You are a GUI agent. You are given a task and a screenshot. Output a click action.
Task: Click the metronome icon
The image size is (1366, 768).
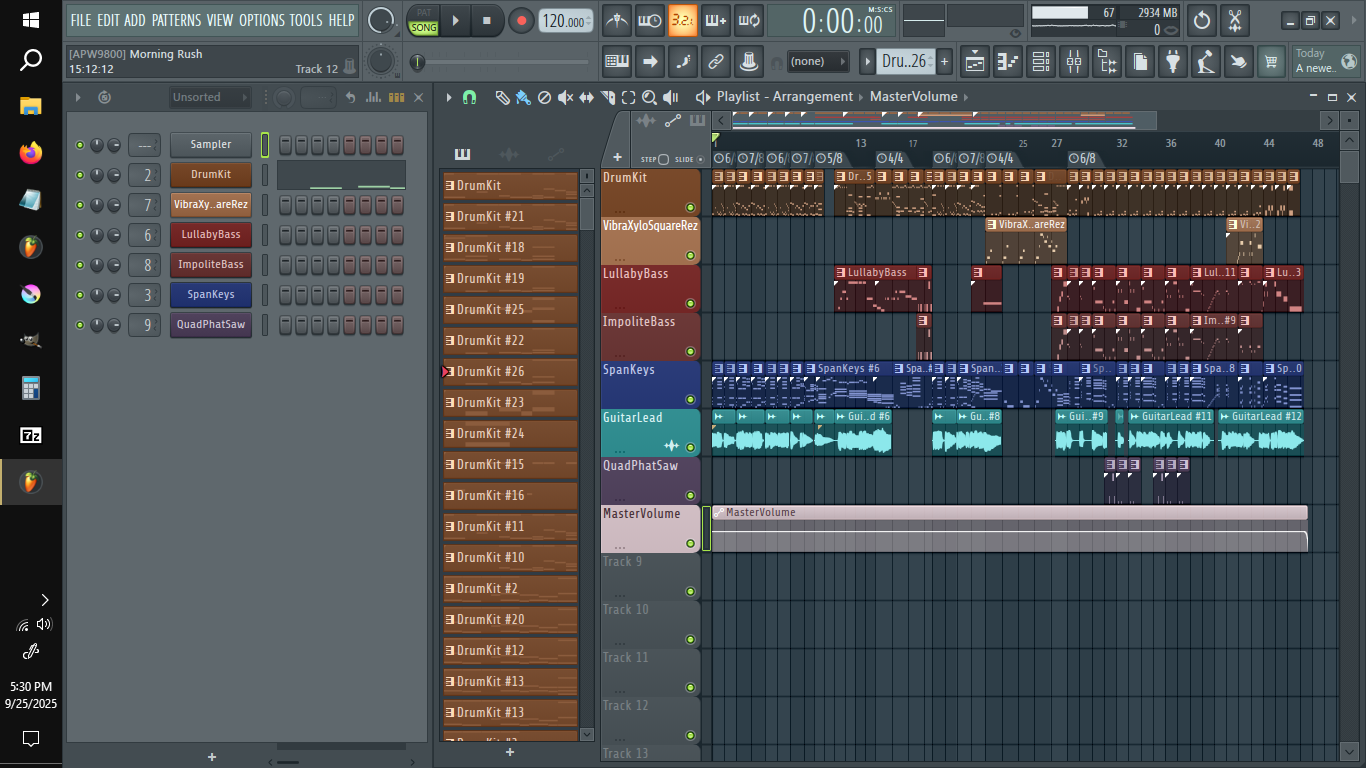coord(618,20)
